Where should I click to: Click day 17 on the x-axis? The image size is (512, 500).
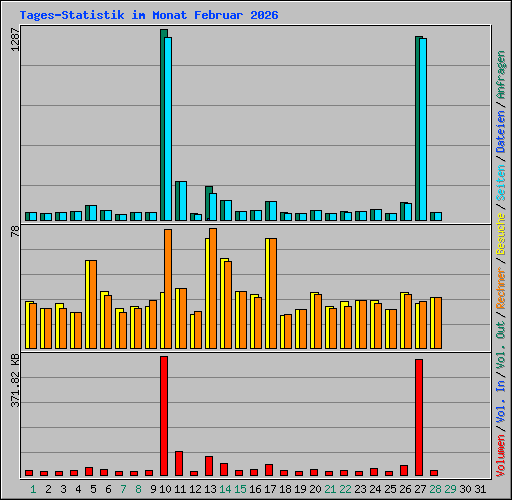[x=270, y=489]
